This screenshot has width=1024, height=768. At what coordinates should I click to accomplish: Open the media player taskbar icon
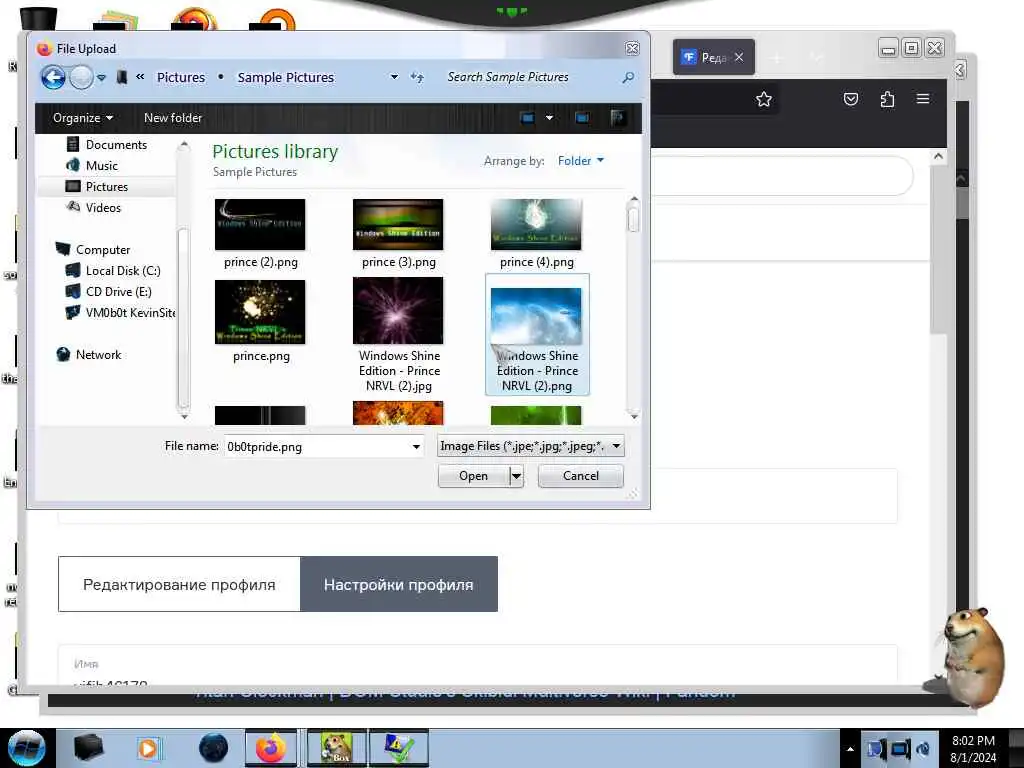[x=148, y=748]
